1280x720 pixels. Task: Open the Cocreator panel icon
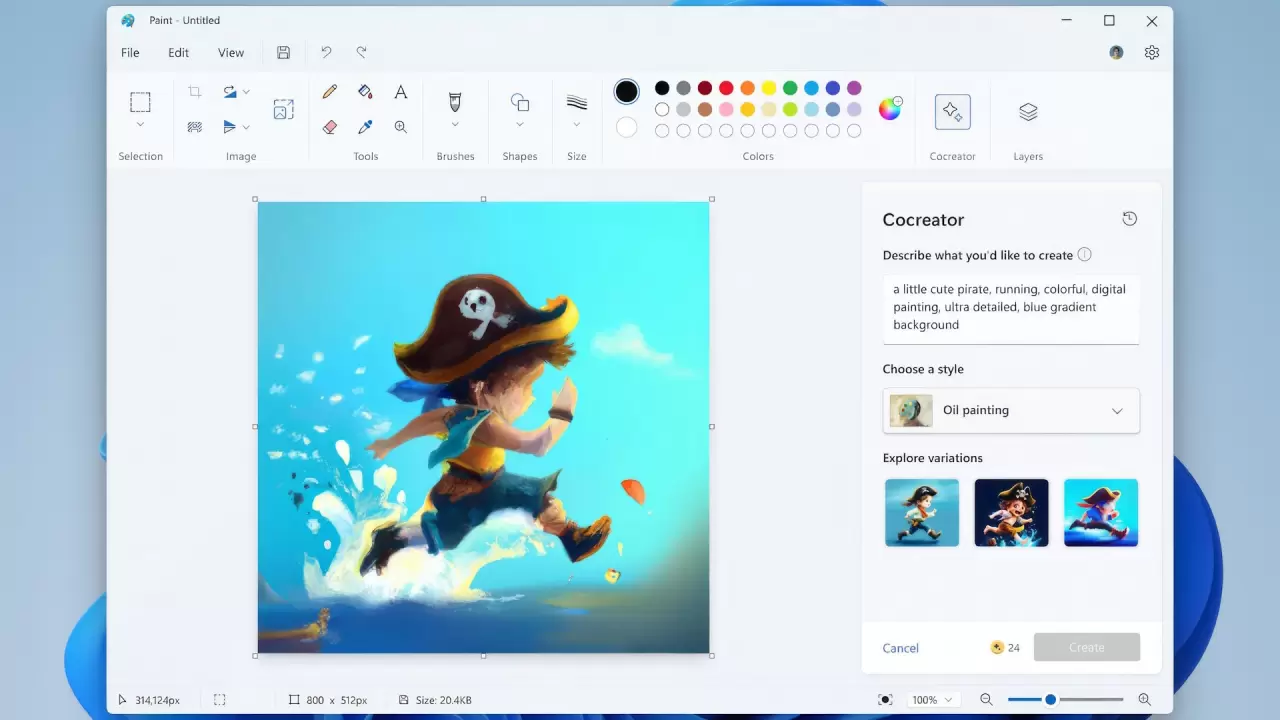(x=952, y=112)
